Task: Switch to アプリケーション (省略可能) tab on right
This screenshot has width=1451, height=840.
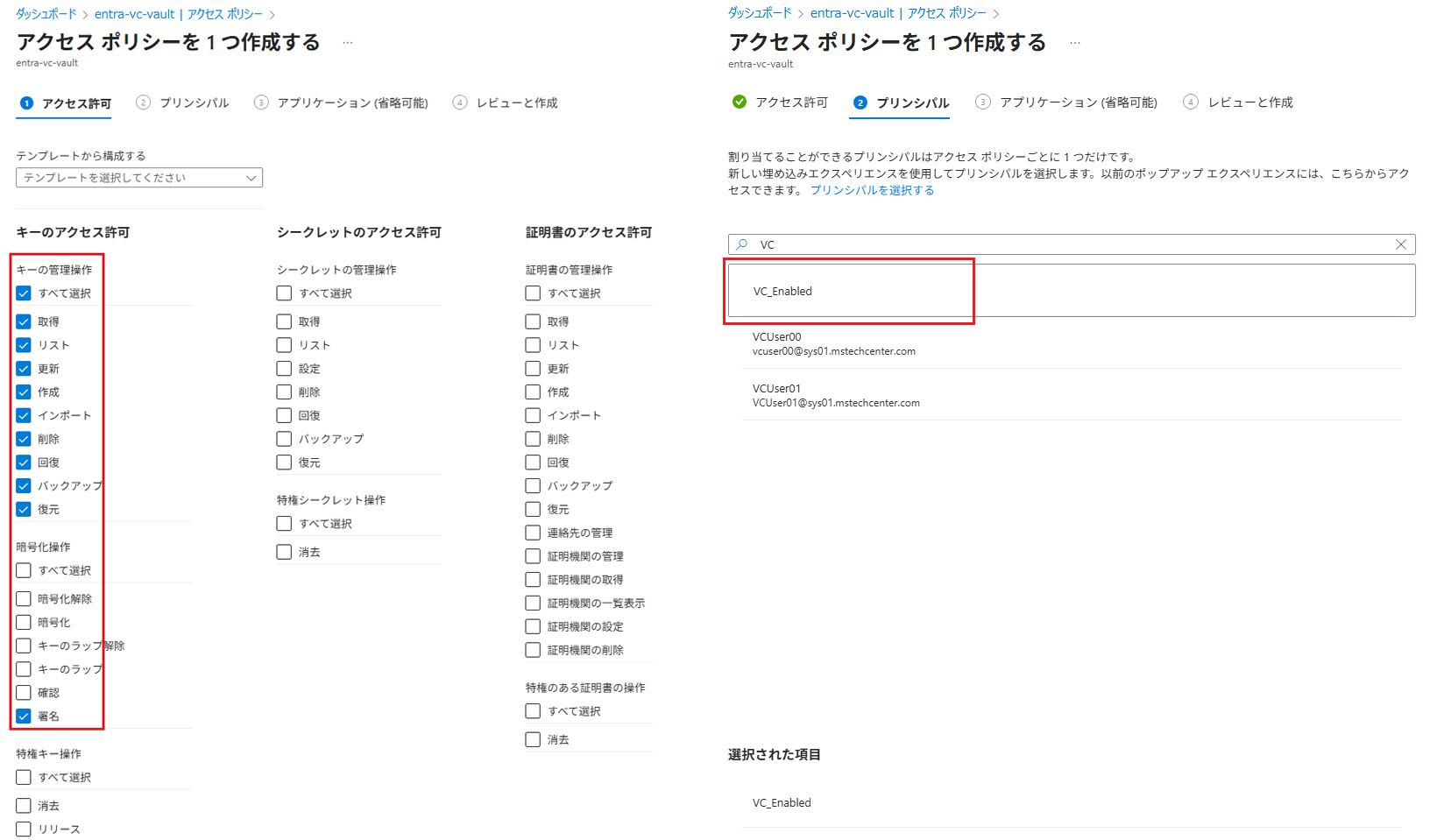Action: point(1078,102)
